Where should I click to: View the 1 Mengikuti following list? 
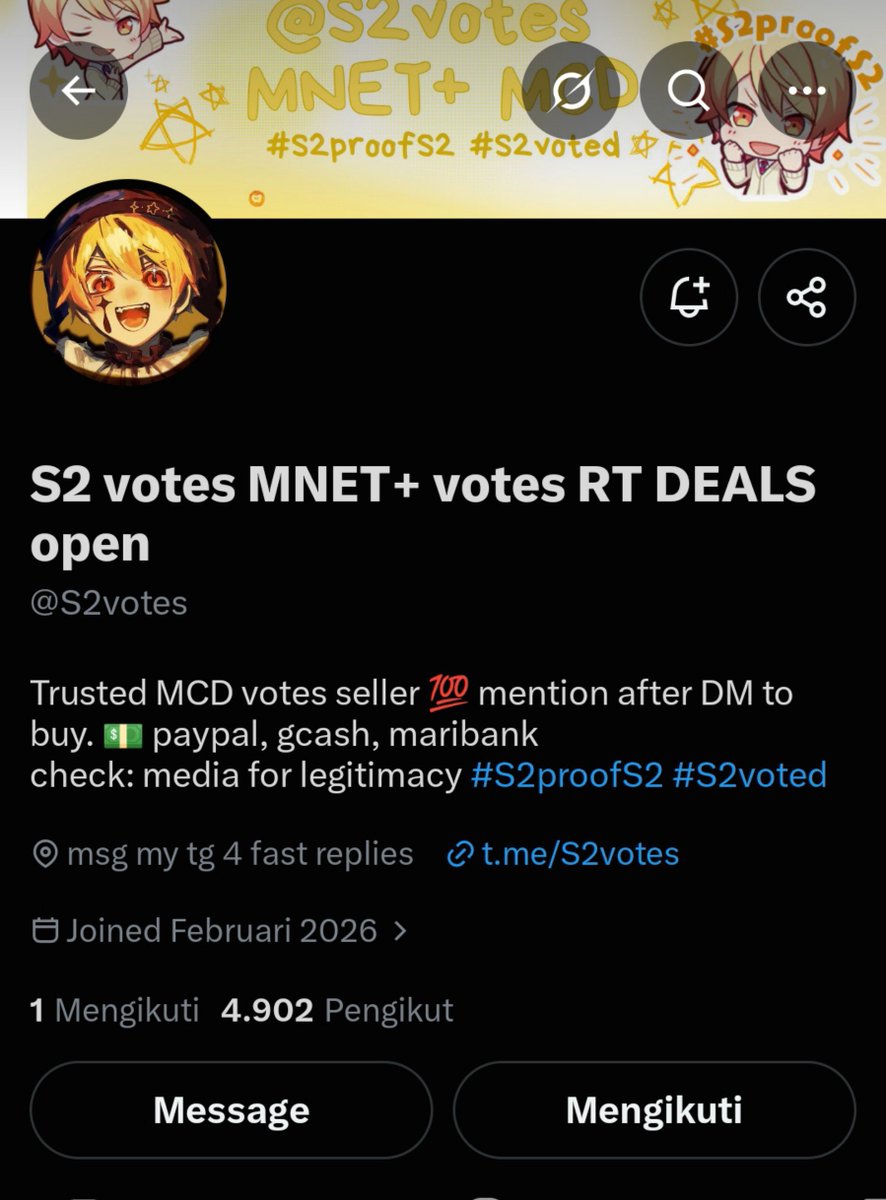[x=115, y=1010]
